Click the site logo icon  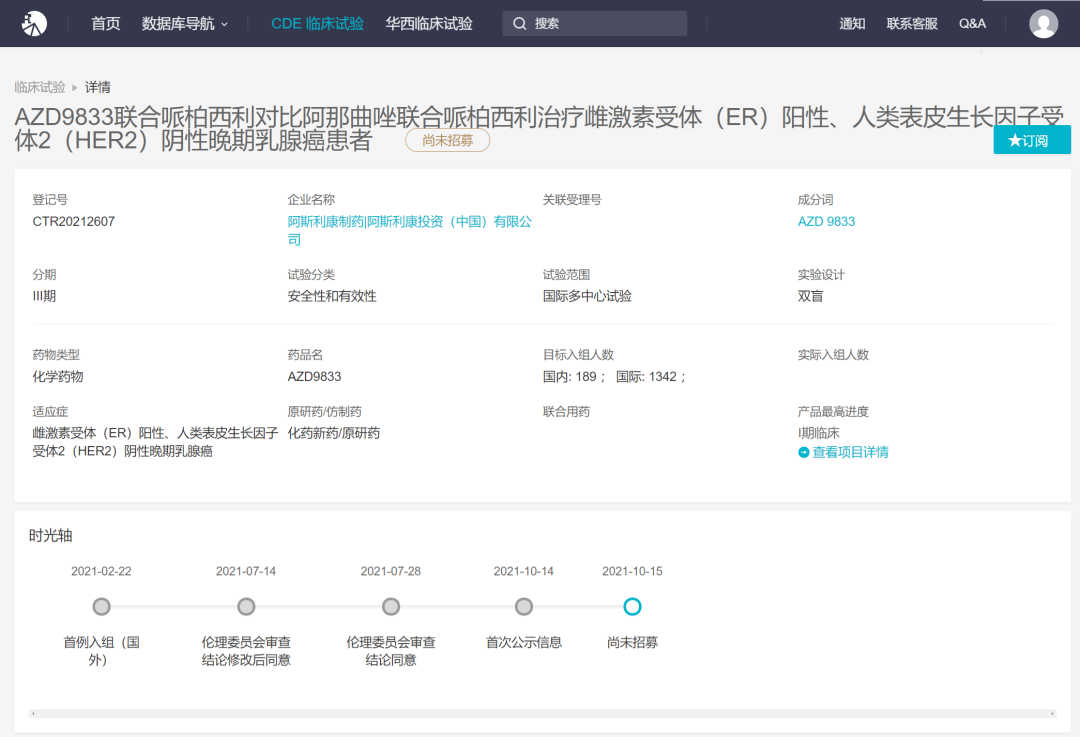[35, 23]
